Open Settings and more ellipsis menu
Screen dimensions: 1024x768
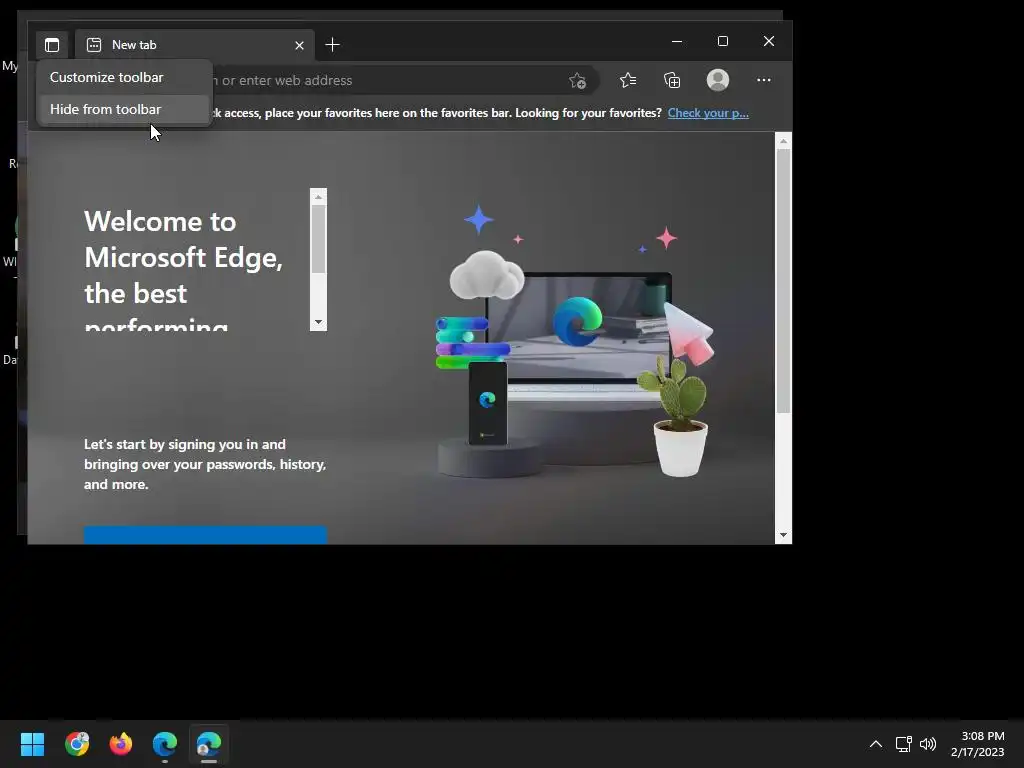coord(763,80)
